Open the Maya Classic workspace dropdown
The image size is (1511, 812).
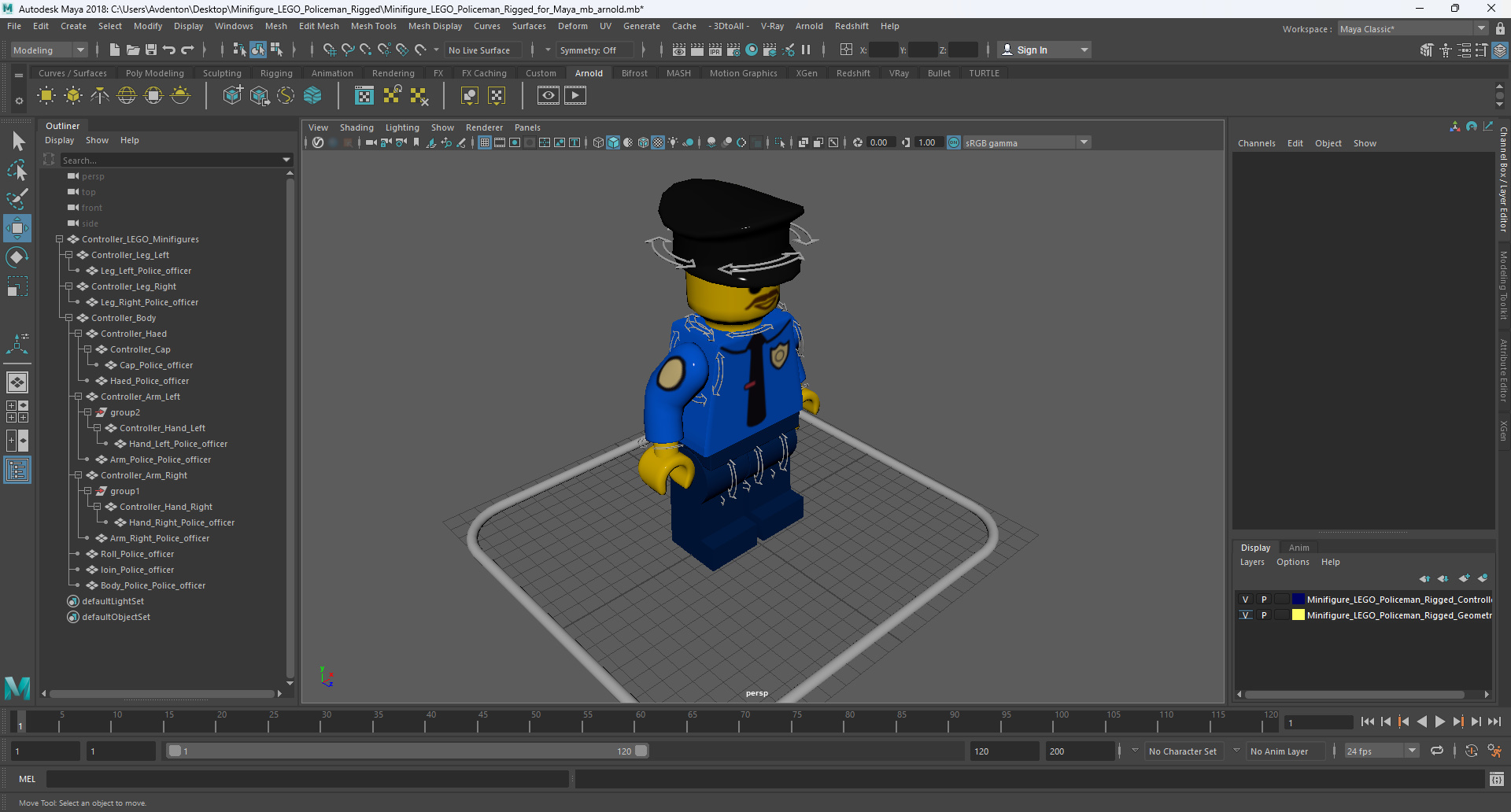click(1482, 28)
